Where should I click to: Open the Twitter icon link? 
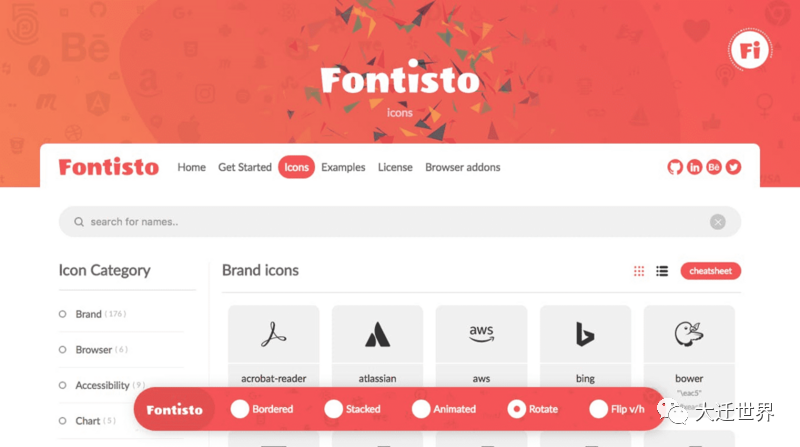[733, 167]
